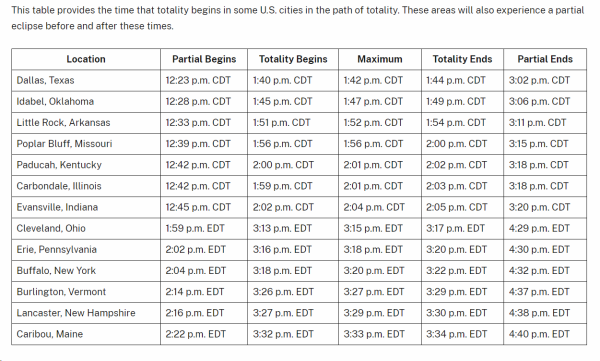Select Evansville totality ends 2:05 p.m. CDT
The height and width of the screenshot is (361, 600).
click(x=457, y=207)
